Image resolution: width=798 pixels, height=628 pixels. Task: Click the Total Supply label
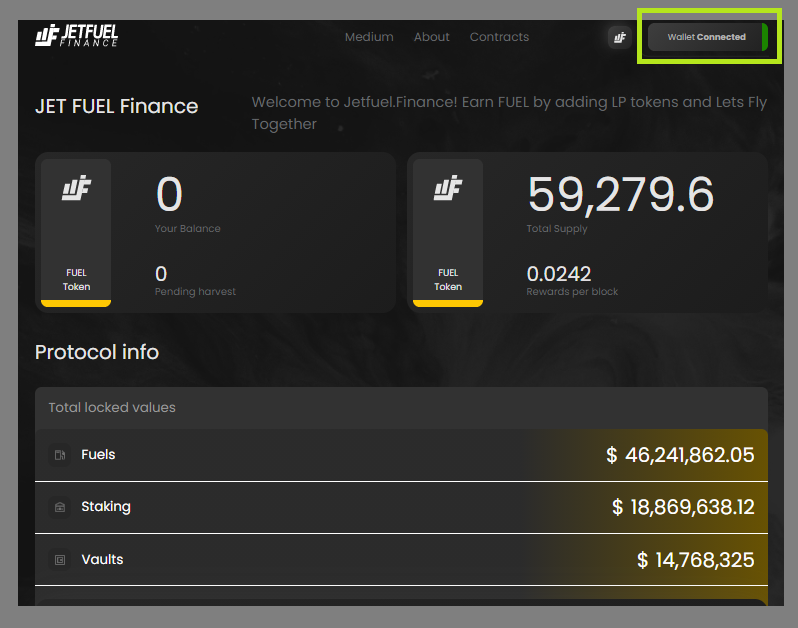(557, 229)
